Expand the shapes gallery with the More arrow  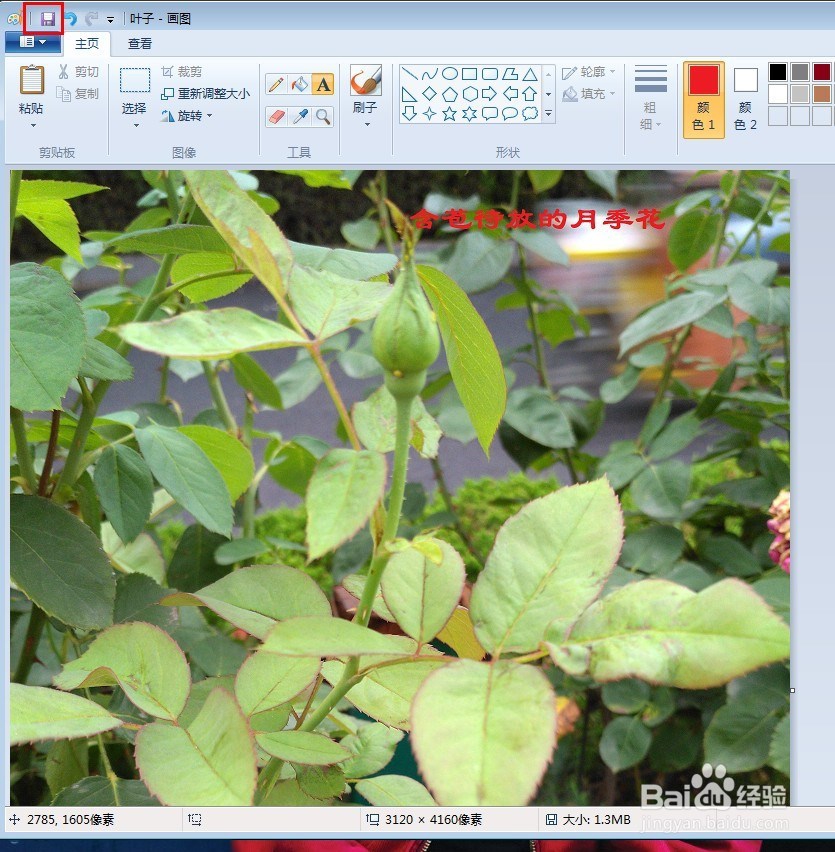(x=549, y=114)
